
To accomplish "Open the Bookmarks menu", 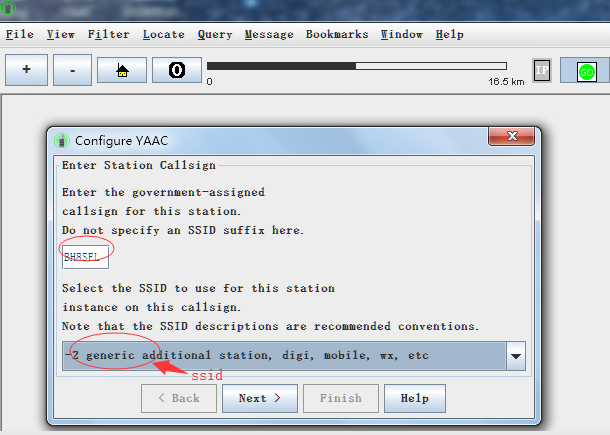I will click(x=337, y=34).
